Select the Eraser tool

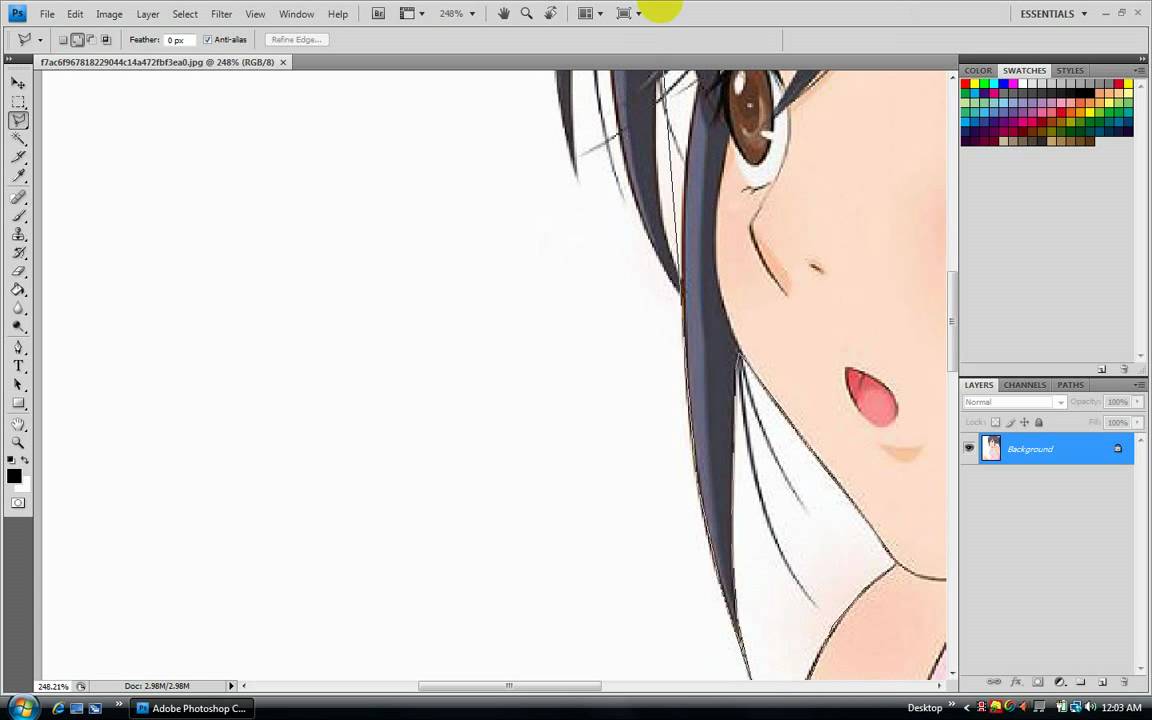tap(18, 271)
